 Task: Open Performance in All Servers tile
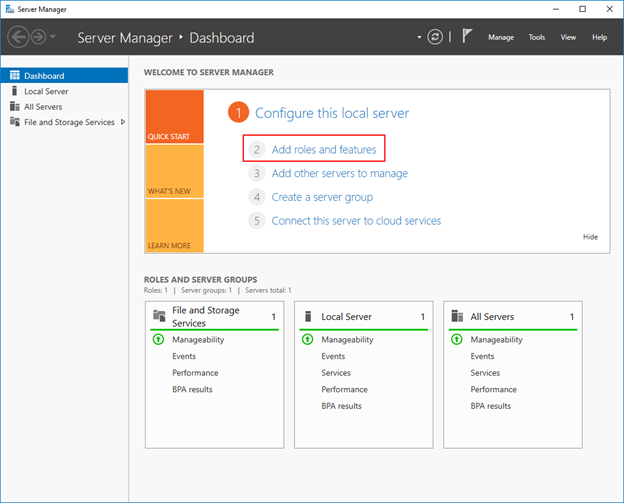(493, 390)
